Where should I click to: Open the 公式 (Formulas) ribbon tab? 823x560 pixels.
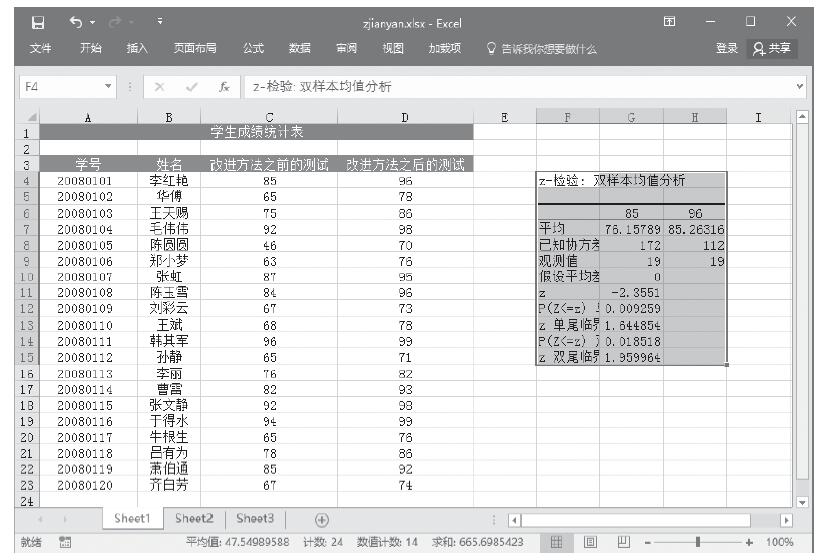pyautogui.click(x=254, y=47)
